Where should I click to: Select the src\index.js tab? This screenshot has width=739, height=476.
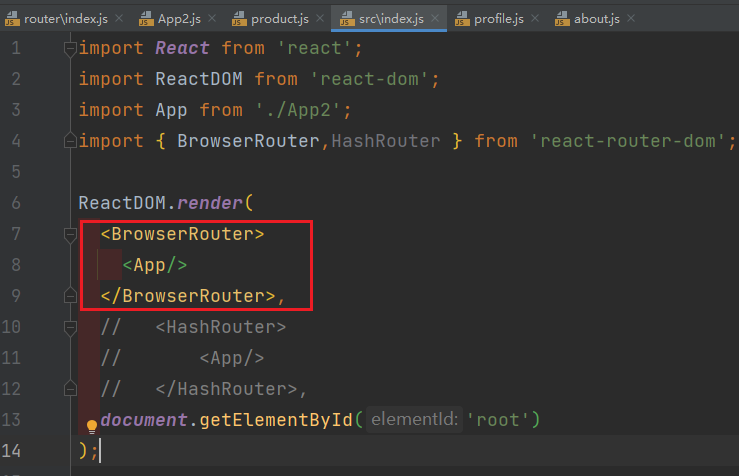(x=391, y=19)
